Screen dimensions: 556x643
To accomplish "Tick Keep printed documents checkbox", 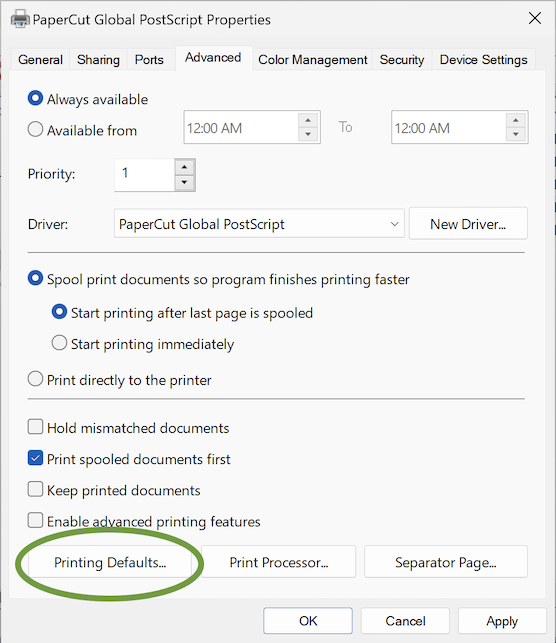I will pos(35,489).
